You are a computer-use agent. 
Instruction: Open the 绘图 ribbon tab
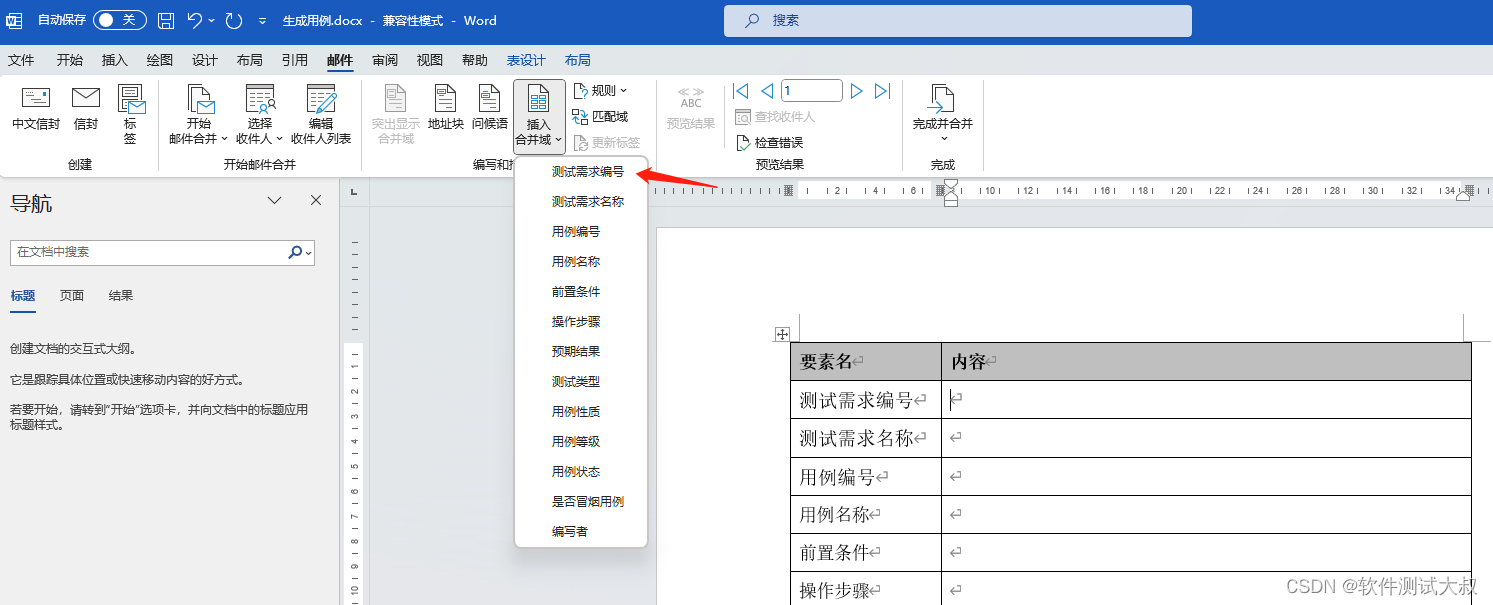tap(160, 60)
